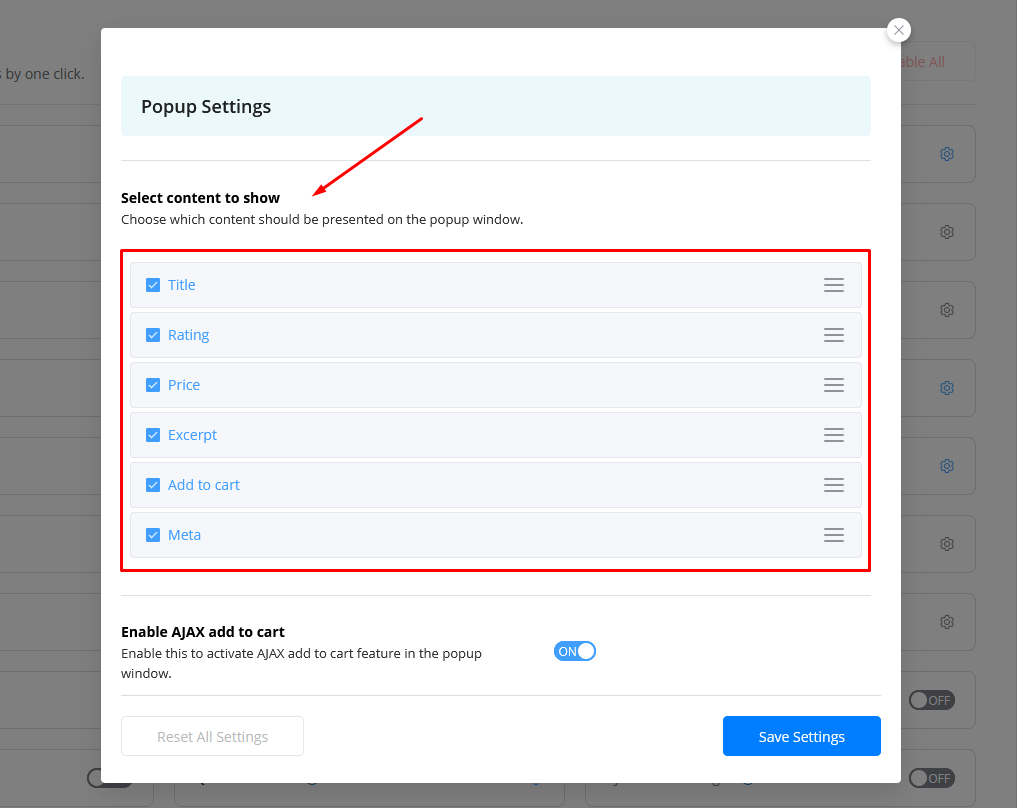This screenshot has height=808, width=1017.
Task: Click the Meta row drag handle
Action: (833, 535)
